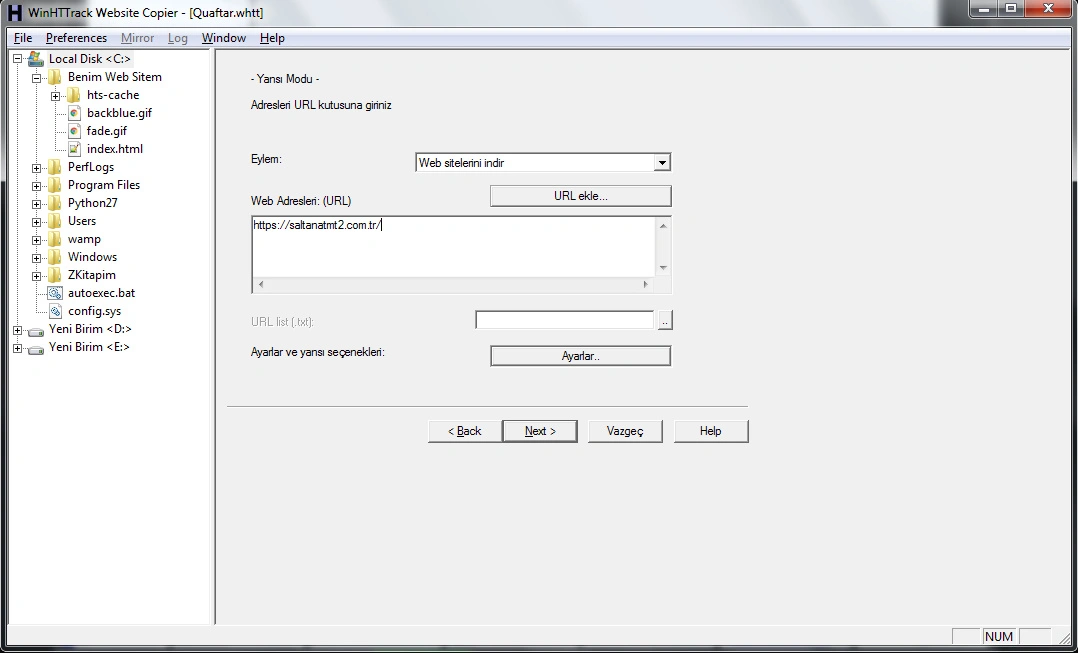Click the WinHTTrack title bar logo icon
1078x653 pixels.
tap(14, 12)
